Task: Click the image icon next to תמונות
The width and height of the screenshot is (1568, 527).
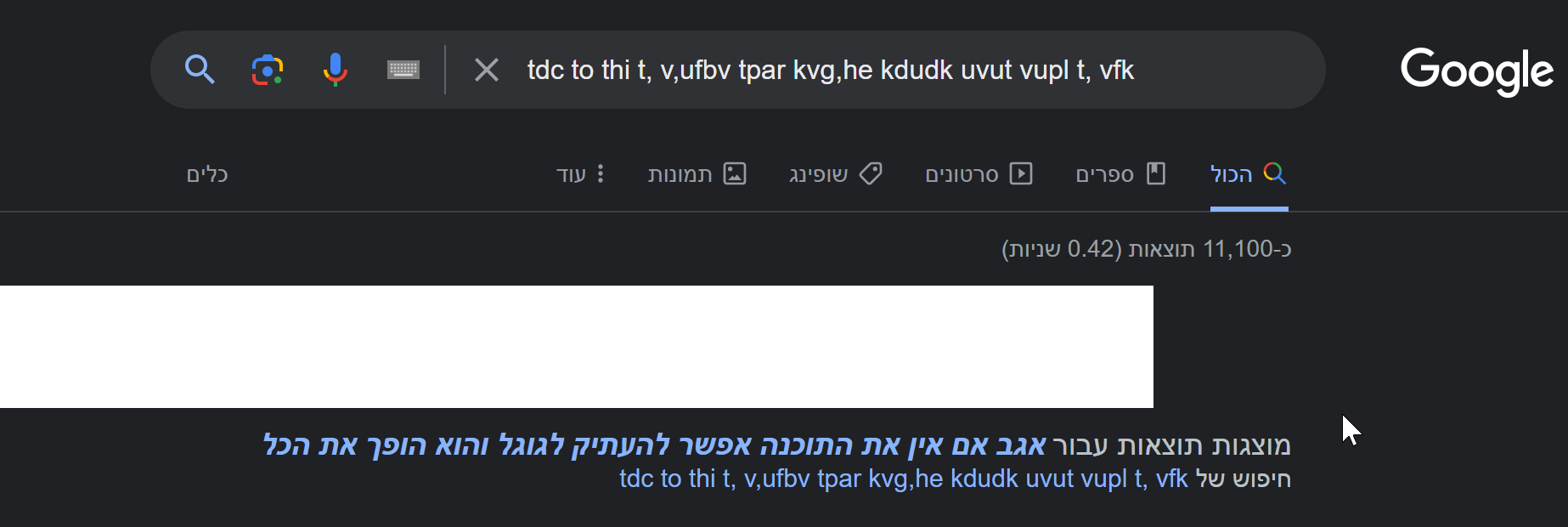Action: click(x=736, y=173)
